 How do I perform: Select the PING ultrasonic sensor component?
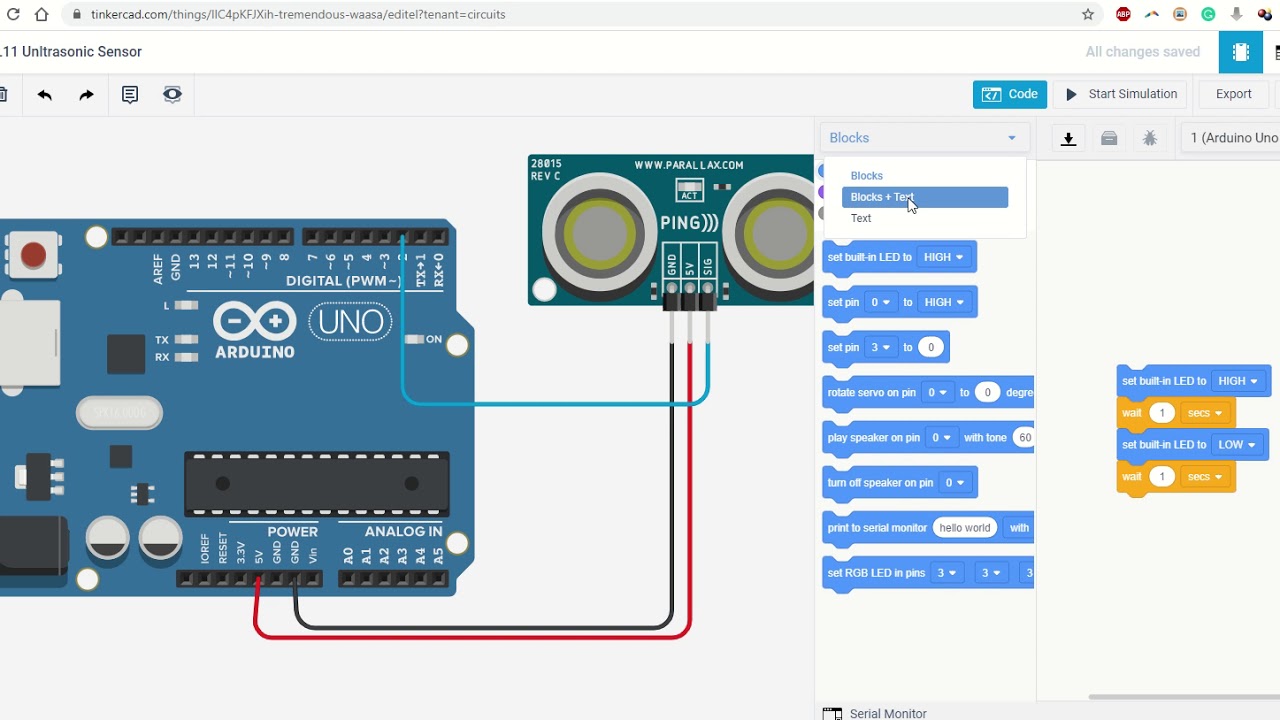click(x=671, y=230)
